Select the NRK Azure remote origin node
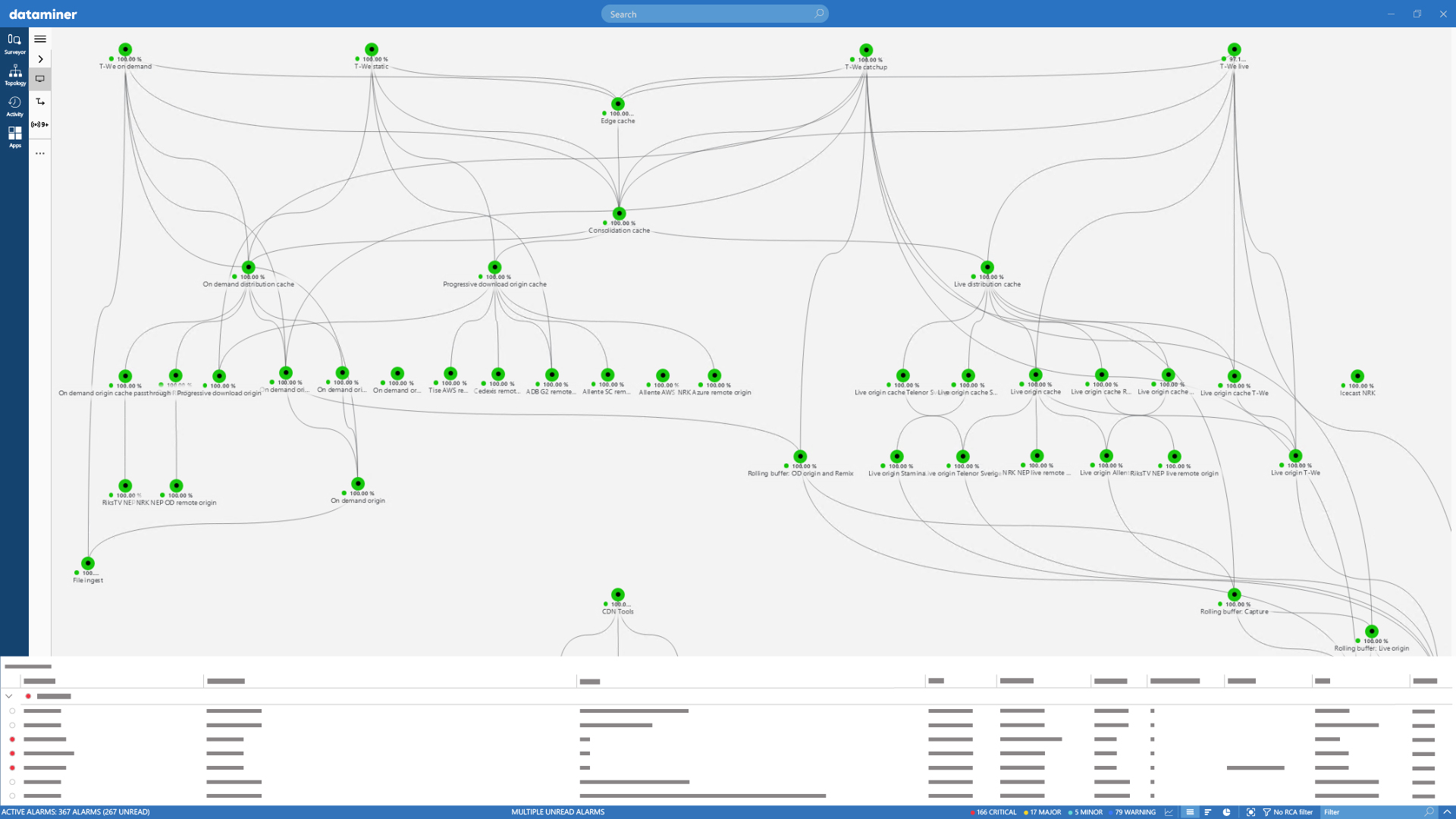The width and height of the screenshot is (1456, 819). click(x=714, y=375)
